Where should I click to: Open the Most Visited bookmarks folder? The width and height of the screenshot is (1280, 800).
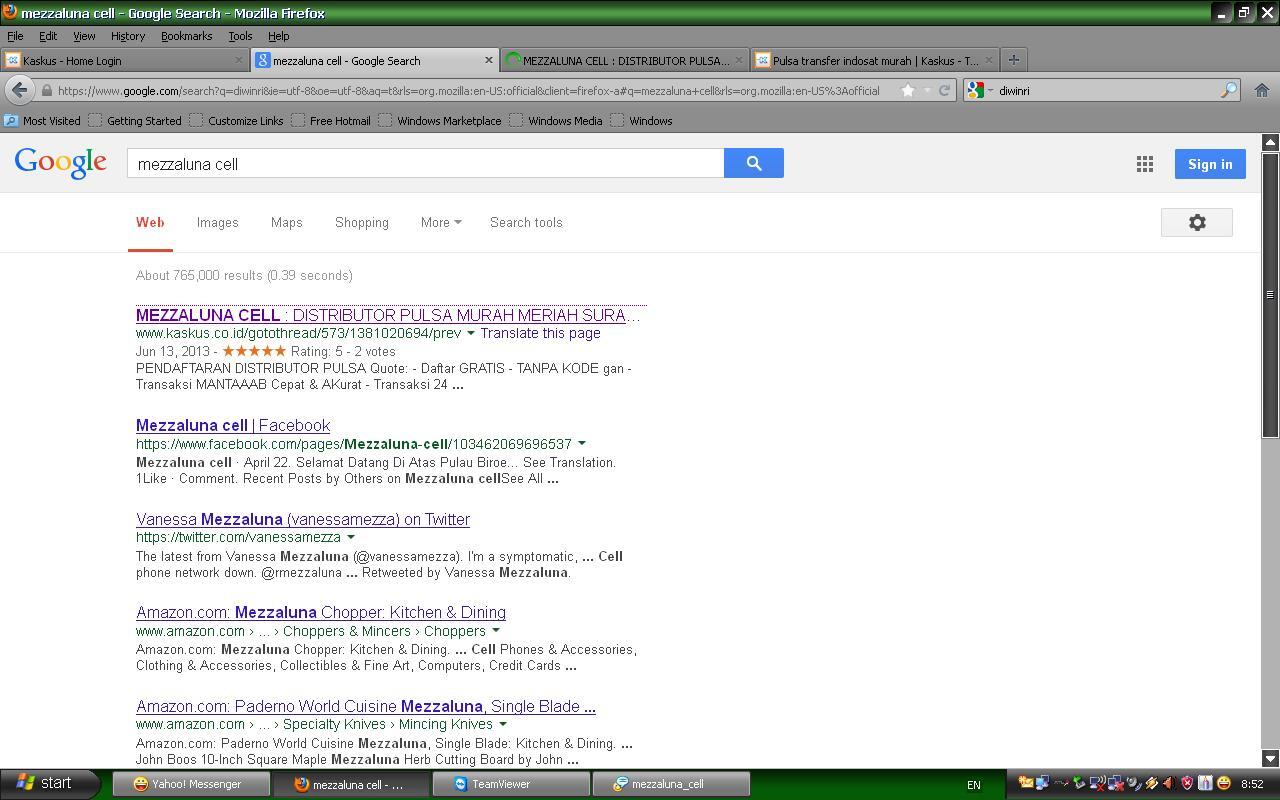pyautogui.click(x=42, y=120)
